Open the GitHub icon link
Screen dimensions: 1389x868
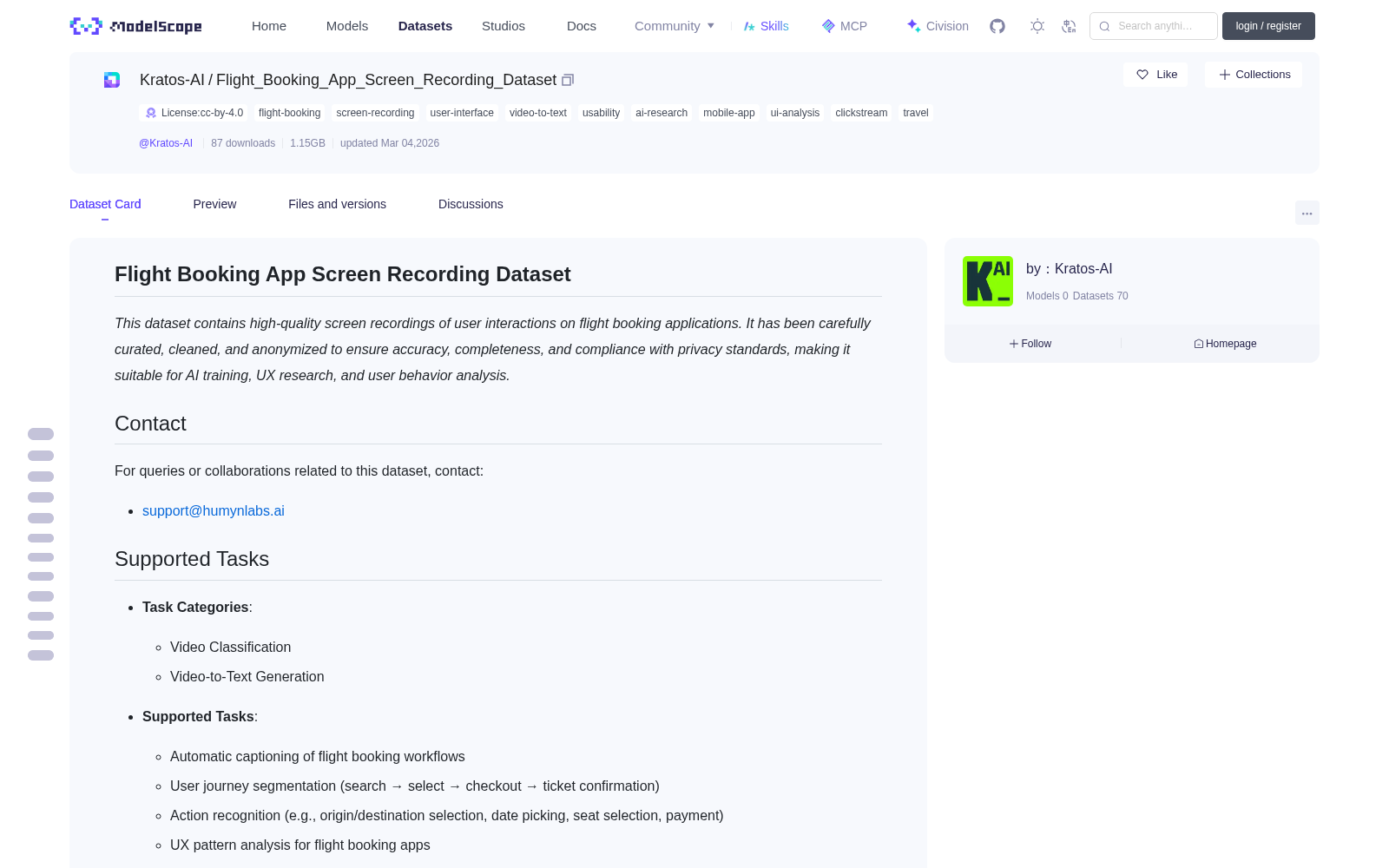(997, 26)
